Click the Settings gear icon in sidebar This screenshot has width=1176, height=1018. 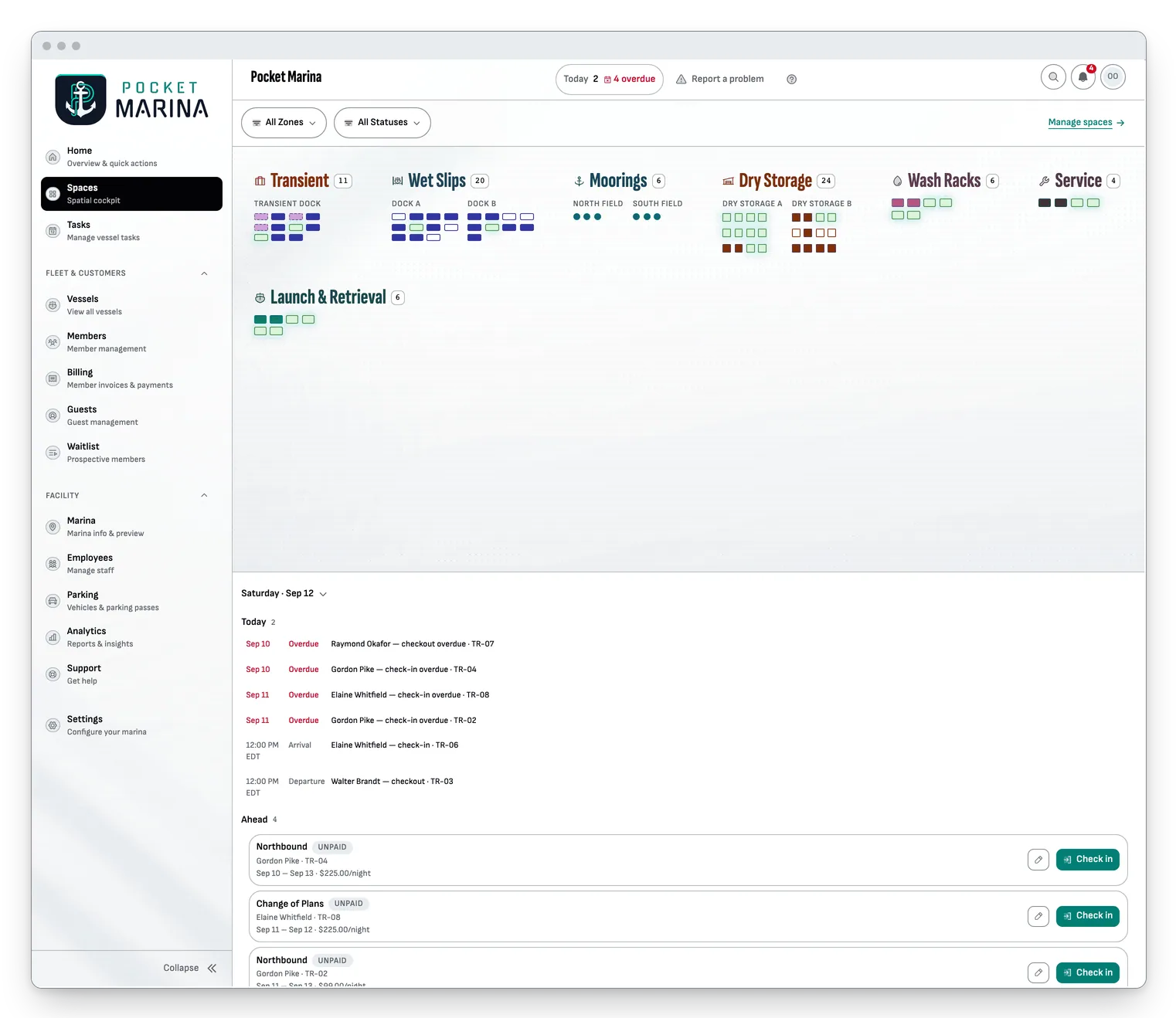pos(53,725)
